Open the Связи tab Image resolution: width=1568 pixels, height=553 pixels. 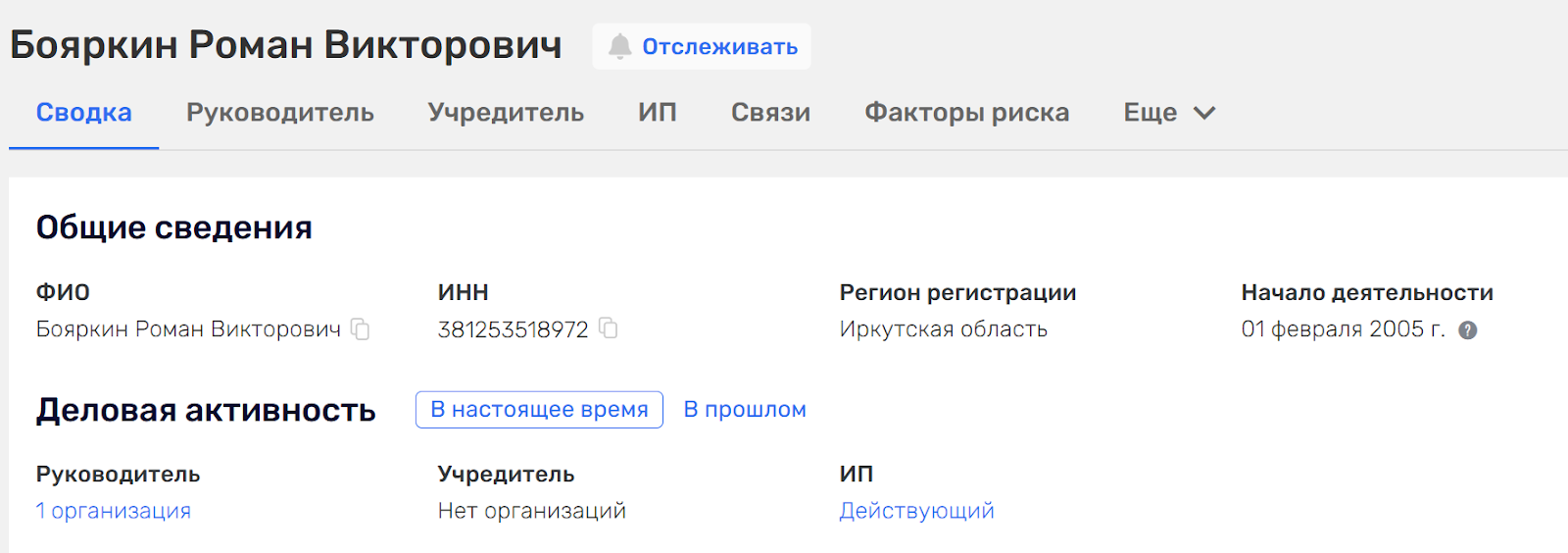coord(770,113)
